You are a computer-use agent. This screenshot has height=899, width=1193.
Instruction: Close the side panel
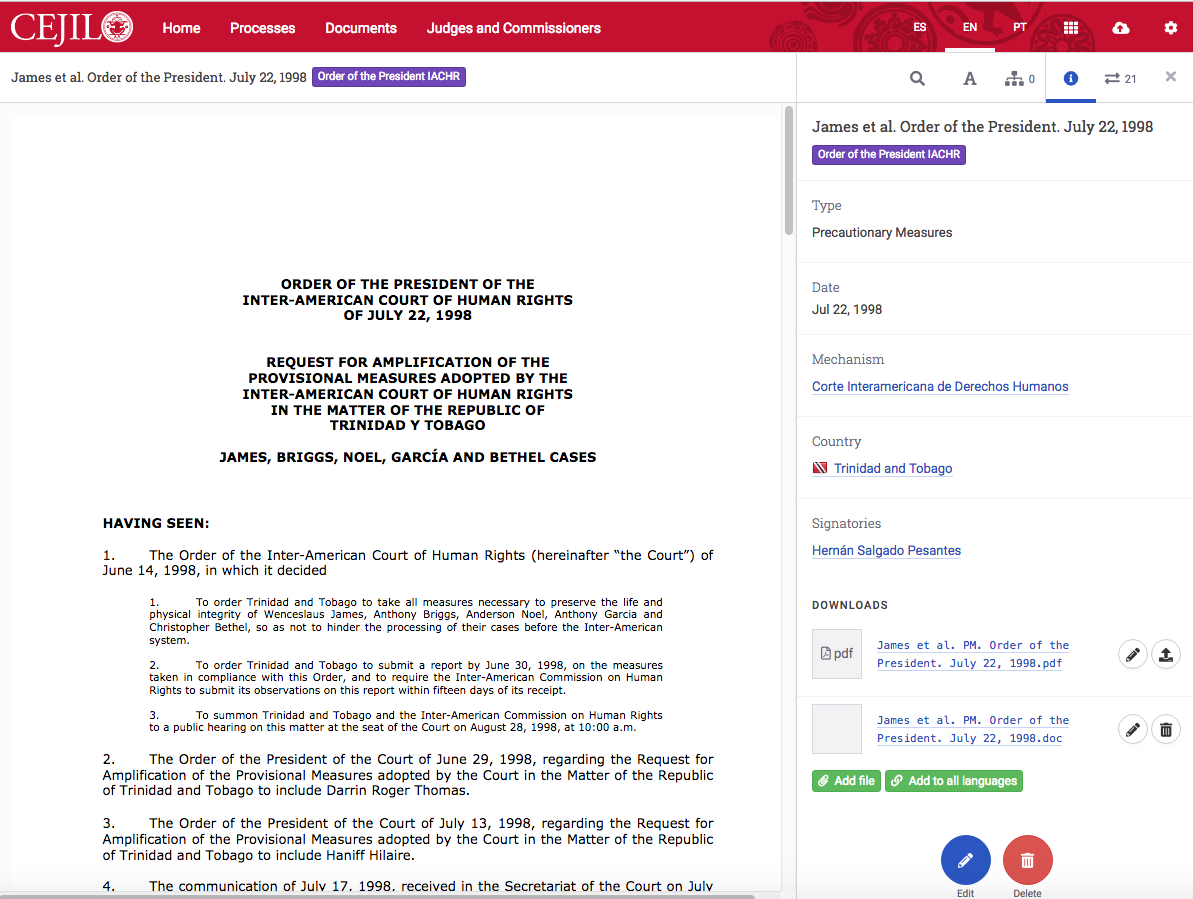pyautogui.click(x=1171, y=76)
